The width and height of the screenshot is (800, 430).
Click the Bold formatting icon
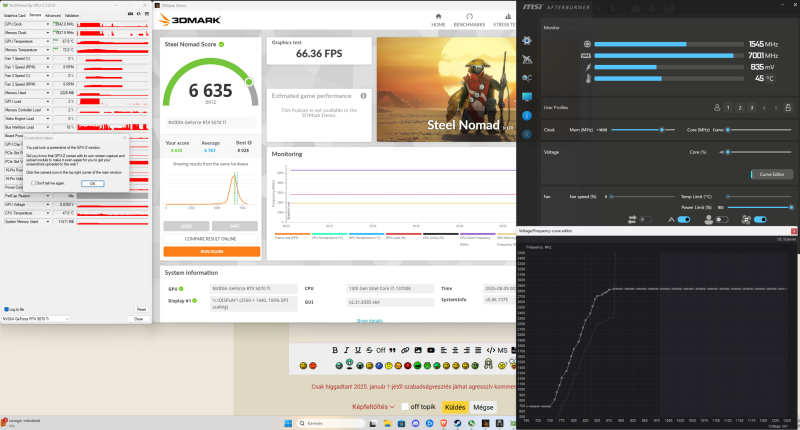click(335, 350)
